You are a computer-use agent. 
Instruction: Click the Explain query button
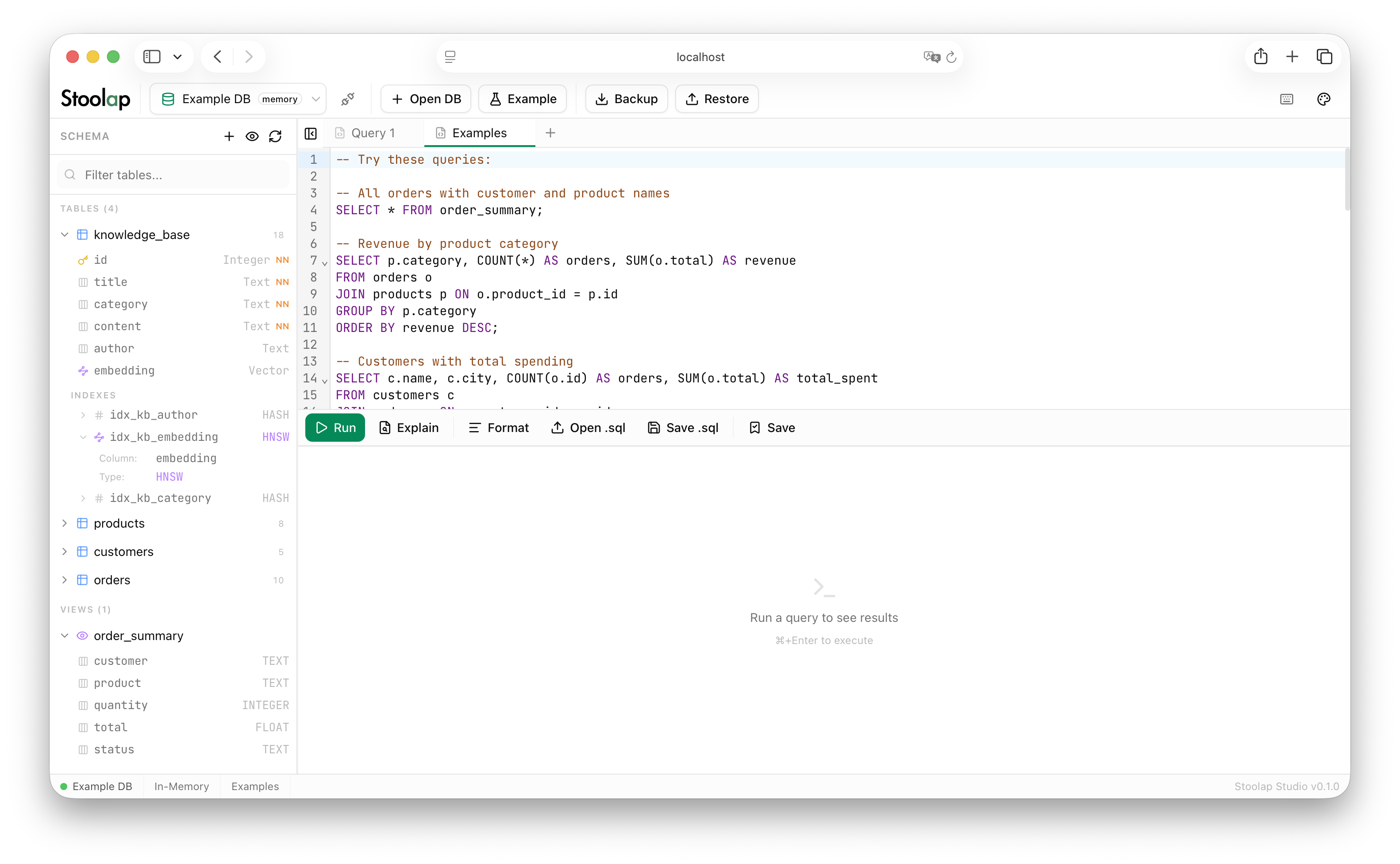[x=409, y=428]
